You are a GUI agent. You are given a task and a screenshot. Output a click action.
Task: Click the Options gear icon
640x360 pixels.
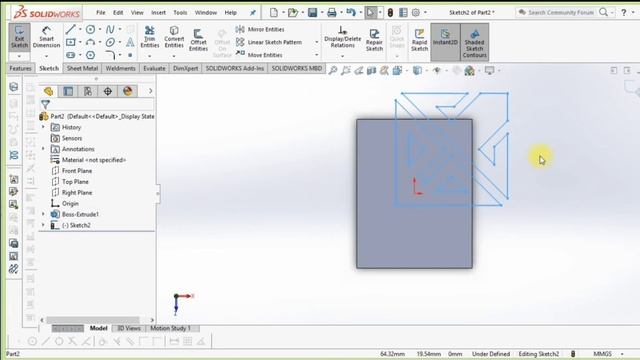pyautogui.click(x=416, y=13)
